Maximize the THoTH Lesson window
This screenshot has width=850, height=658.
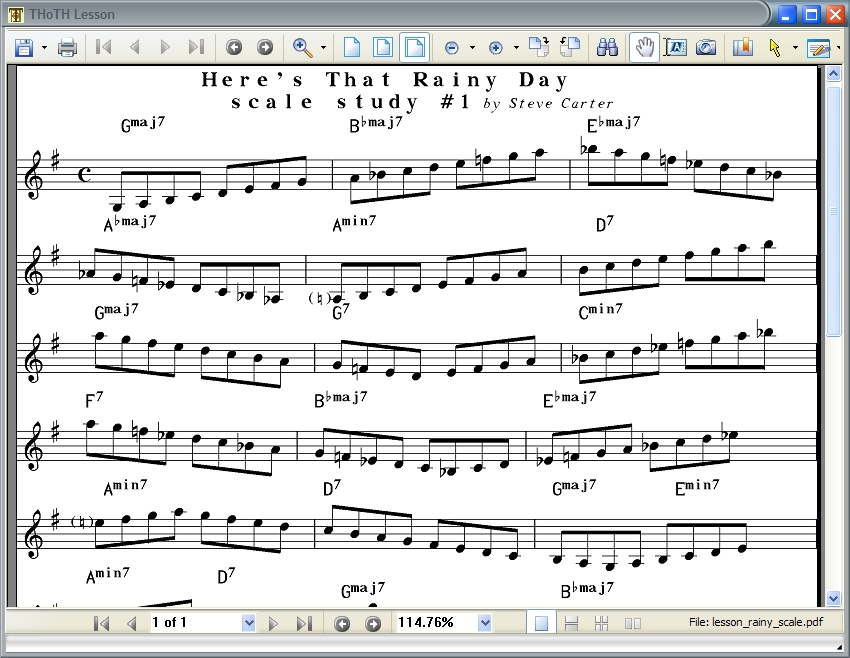coord(812,15)
